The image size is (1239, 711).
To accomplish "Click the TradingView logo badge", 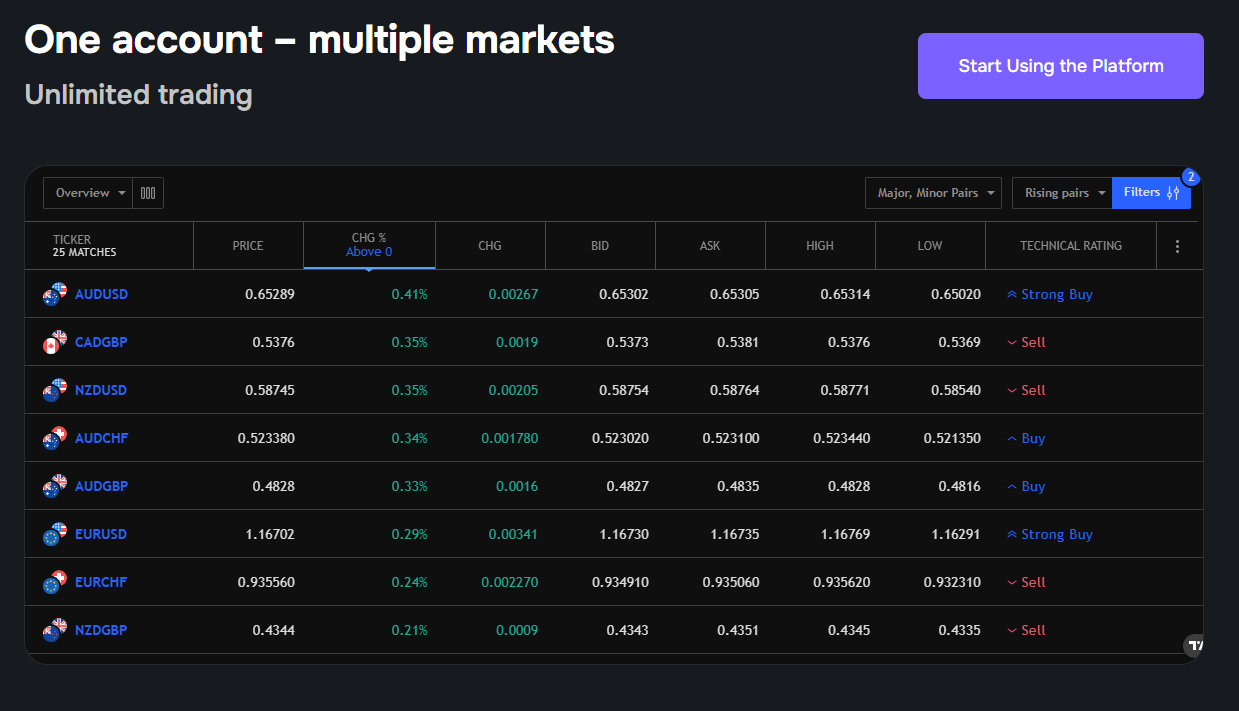I will click(1194, 645).
